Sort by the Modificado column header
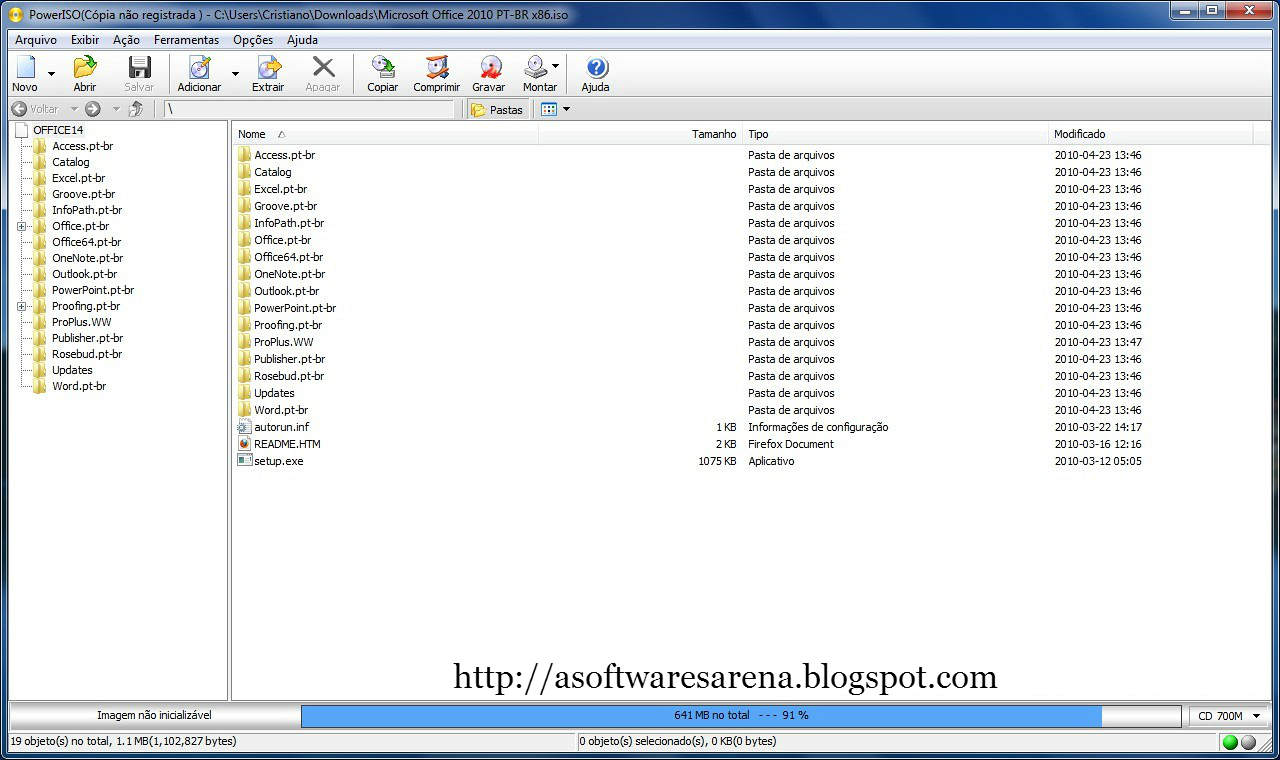 click(1150, 134)
